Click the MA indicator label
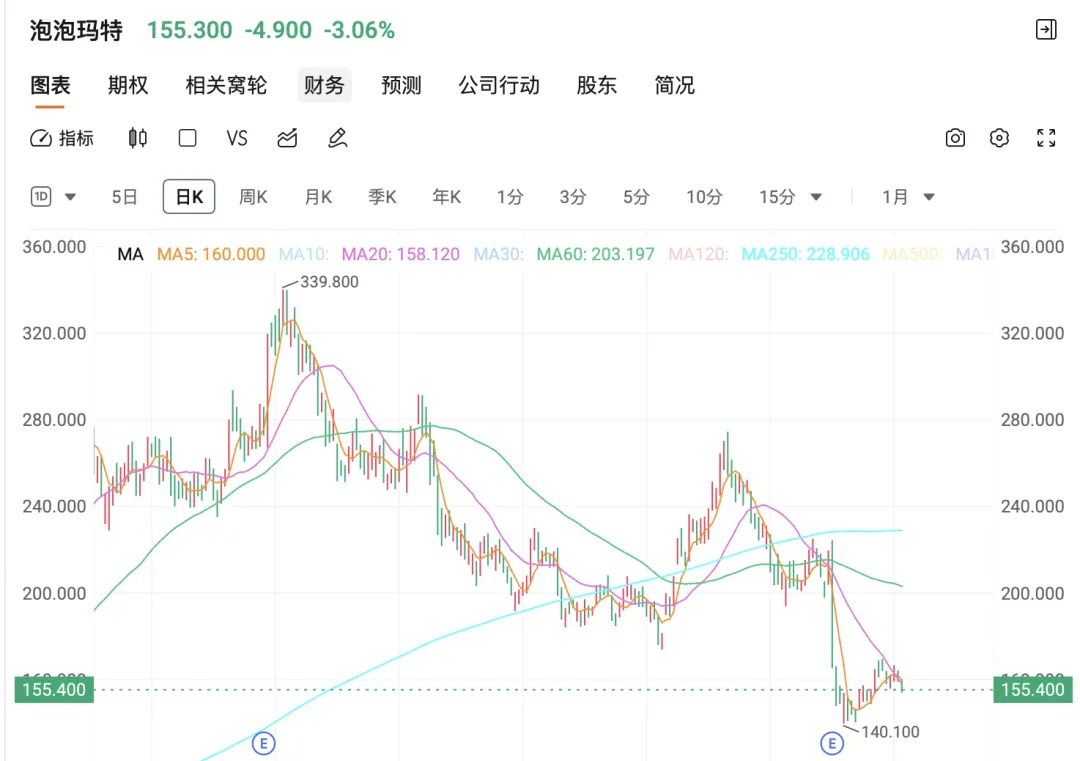1080x761 pixels. click(130, 254)
